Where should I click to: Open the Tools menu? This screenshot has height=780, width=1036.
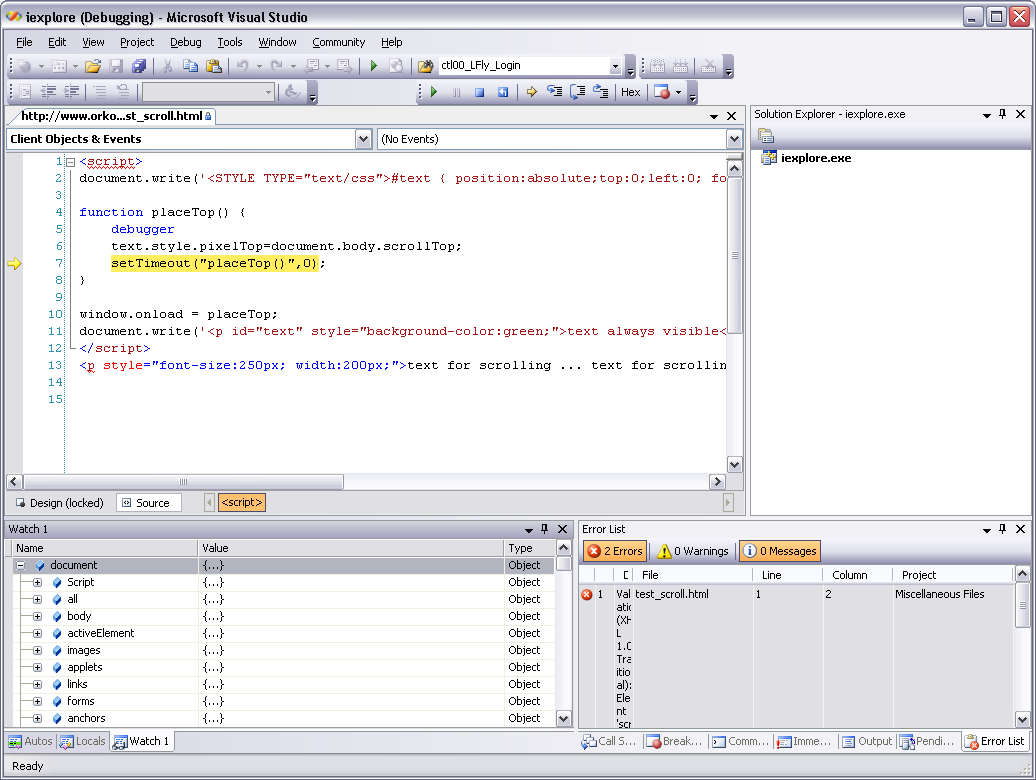(230, 42)
